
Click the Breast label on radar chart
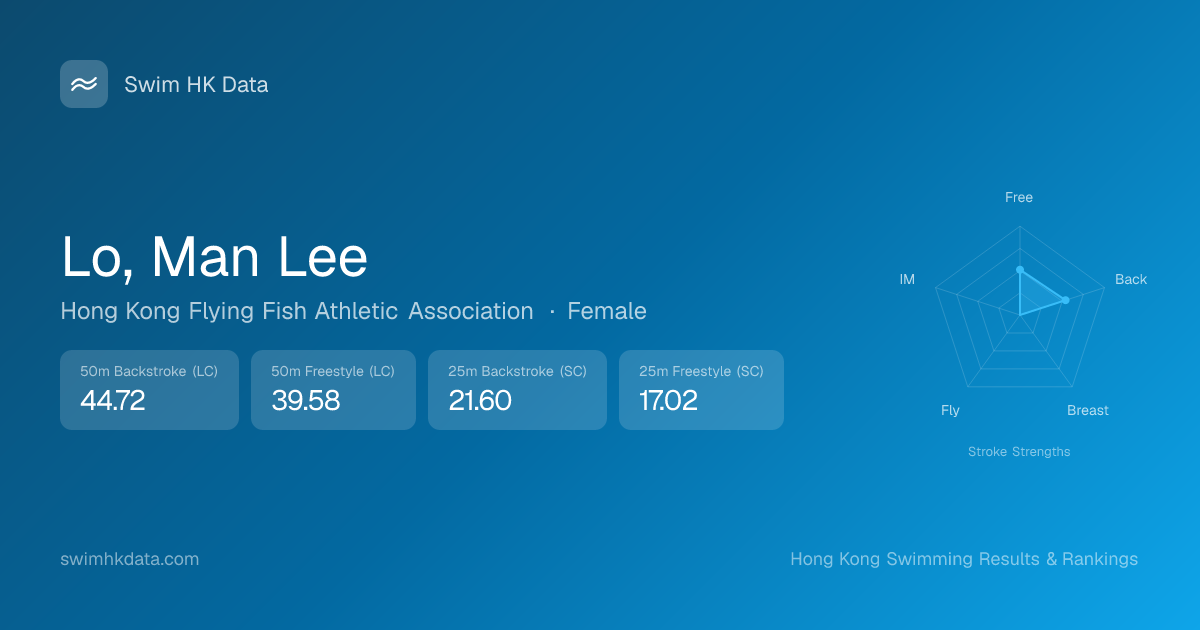pyautogui.click(x=1088, y=411)
